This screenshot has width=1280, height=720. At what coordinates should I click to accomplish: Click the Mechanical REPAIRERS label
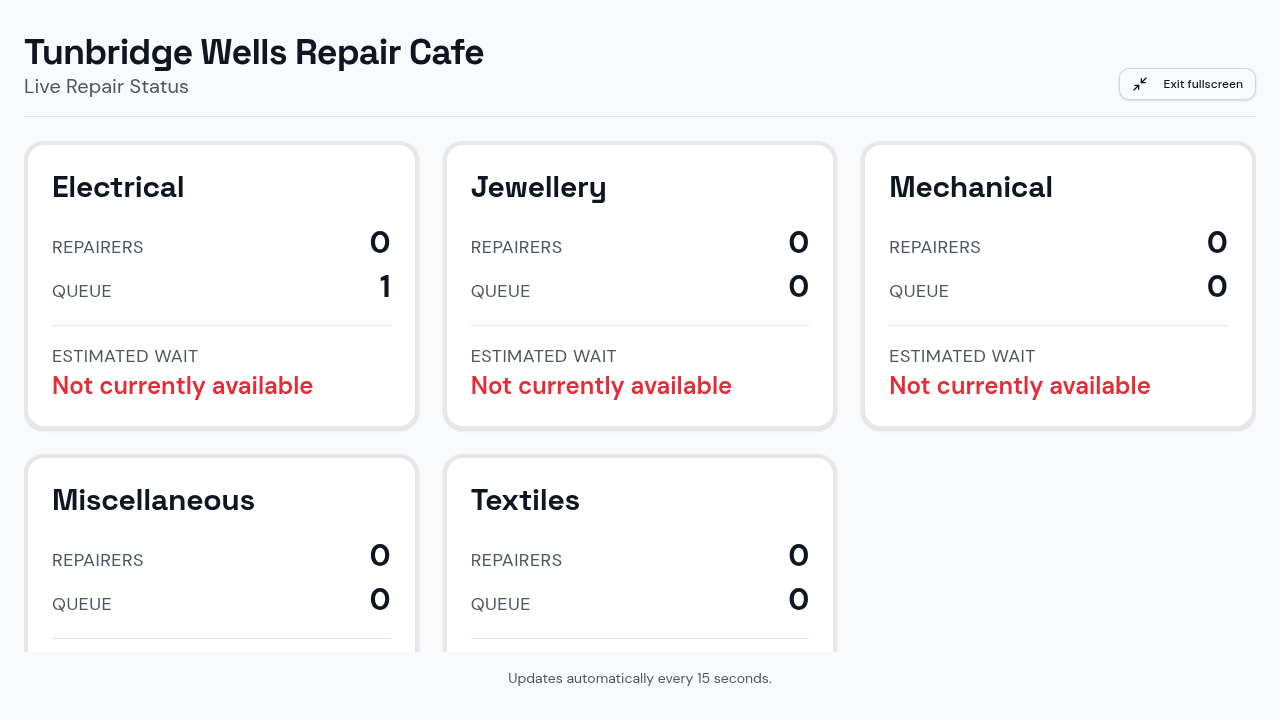(x=935, y=248)
